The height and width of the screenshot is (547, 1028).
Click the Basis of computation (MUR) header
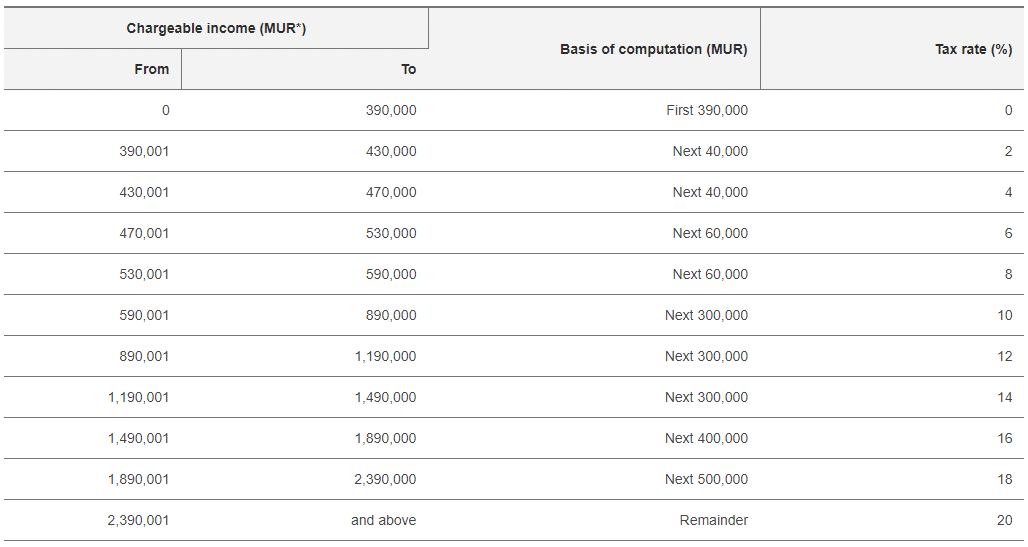click(595, 49)
